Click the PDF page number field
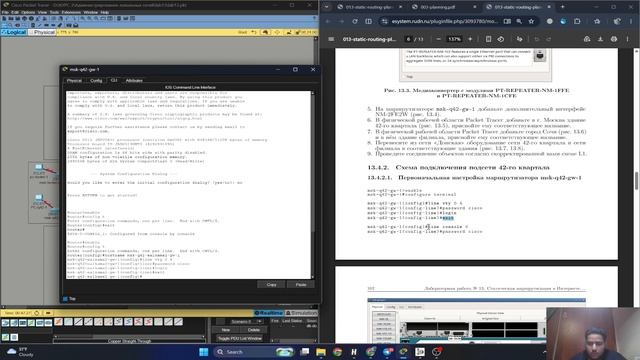This screenshot has width=640, height=360. (408, 39)
